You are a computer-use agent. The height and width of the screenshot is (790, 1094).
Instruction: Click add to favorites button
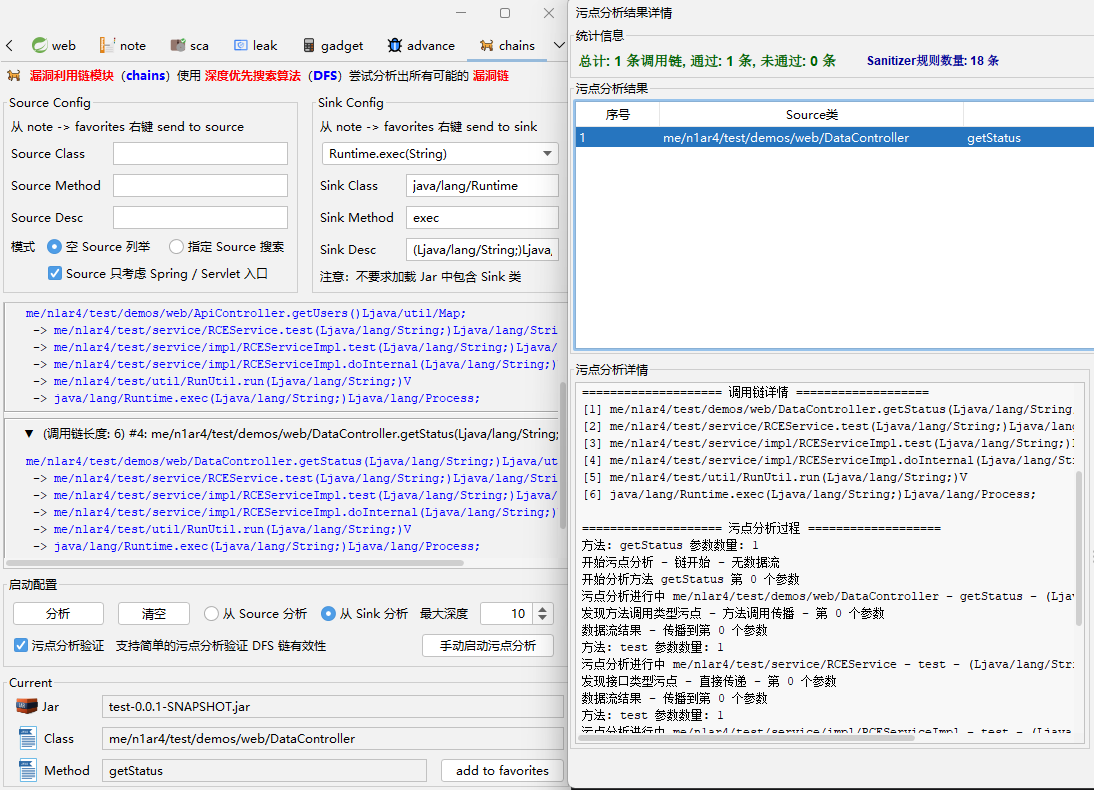point(502,770)
